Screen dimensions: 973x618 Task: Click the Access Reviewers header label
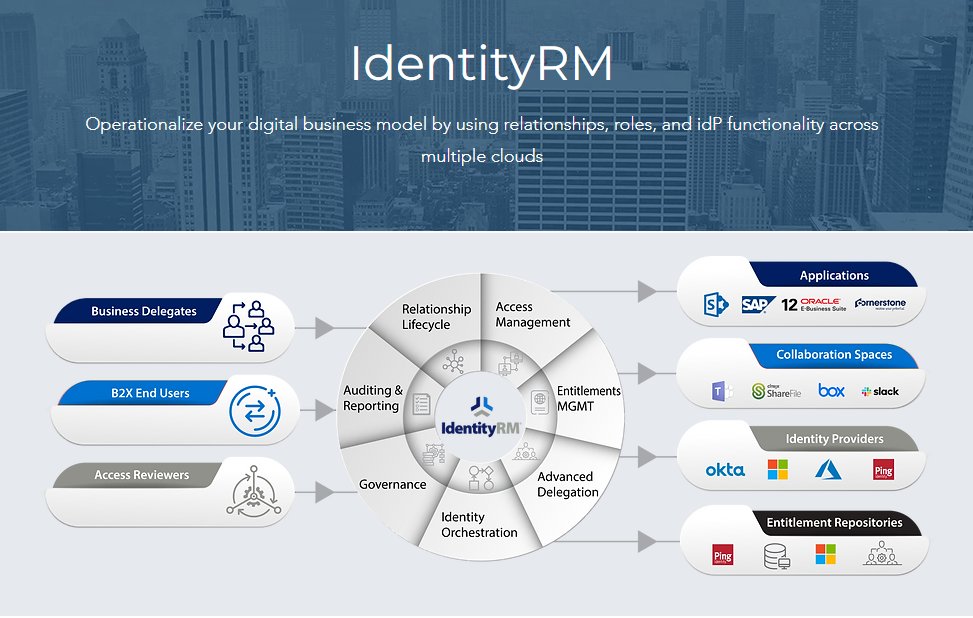click(x=141, y=475)
